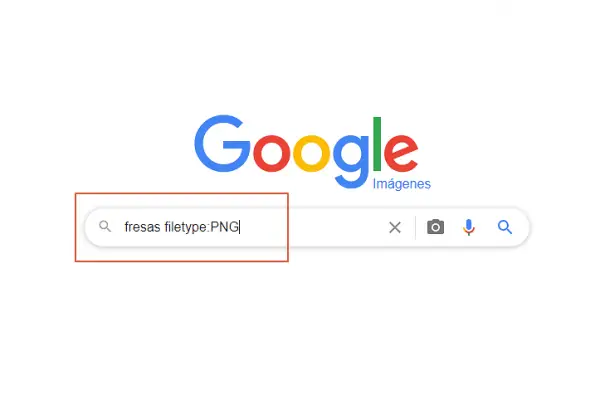Submit the query with the blue magnifier icon
The height and width of the screenshot is (400, 595).
click(x=505, y=227)
